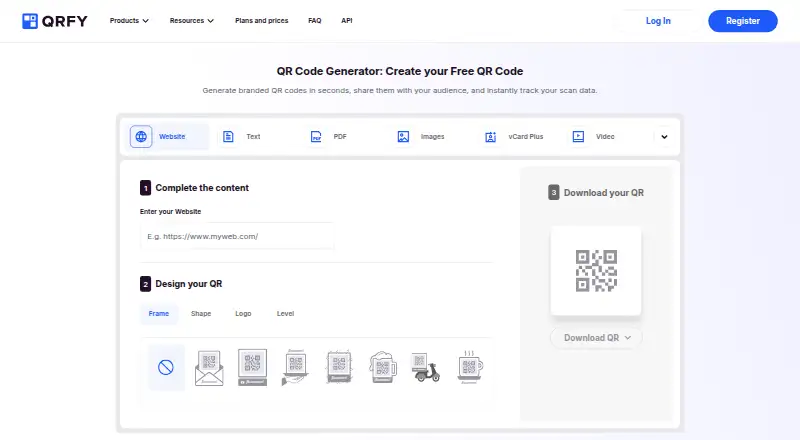Viewport: 800px width, 440px height.
Task: Select the no-frame option icon
Action: pos(166,368)
